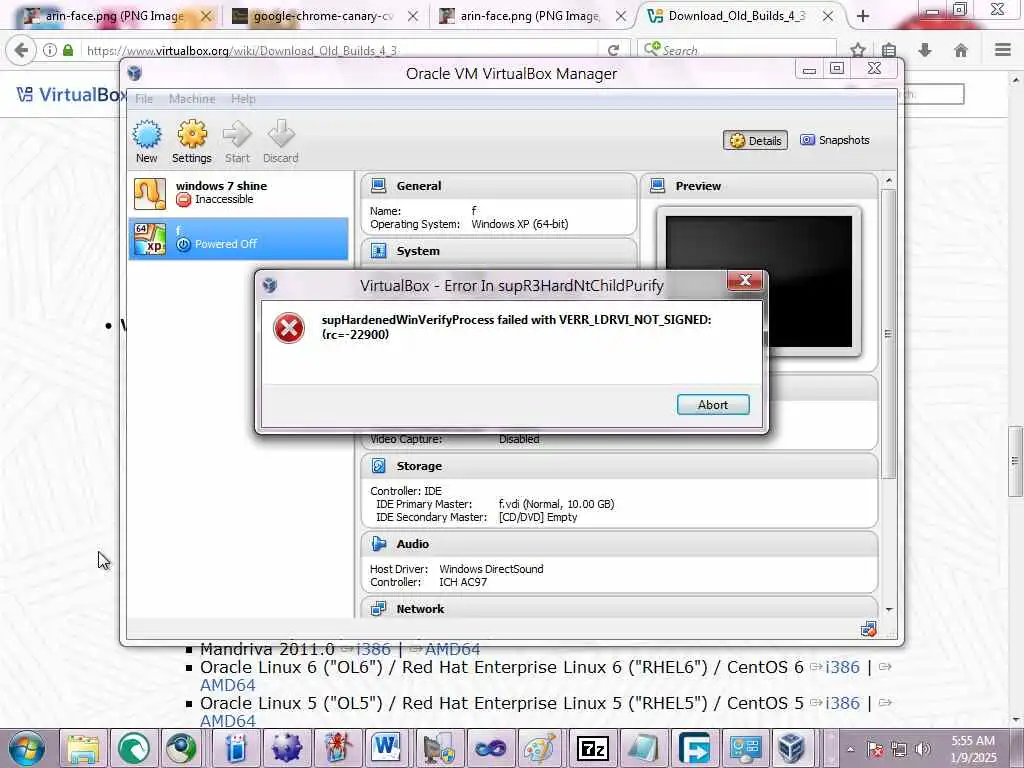Open a new browser tab with plus
The height and width of the screenshot is (768, 1024).
tap(863, 16)
